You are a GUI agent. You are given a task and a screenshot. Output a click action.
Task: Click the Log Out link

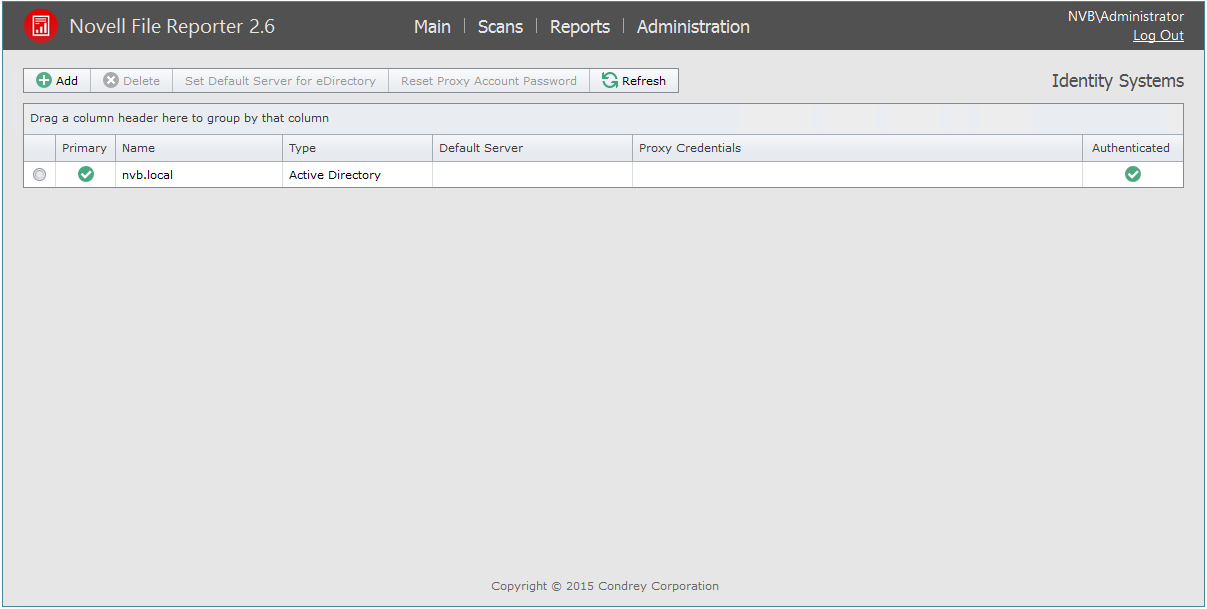click(x=1158, y=36)
